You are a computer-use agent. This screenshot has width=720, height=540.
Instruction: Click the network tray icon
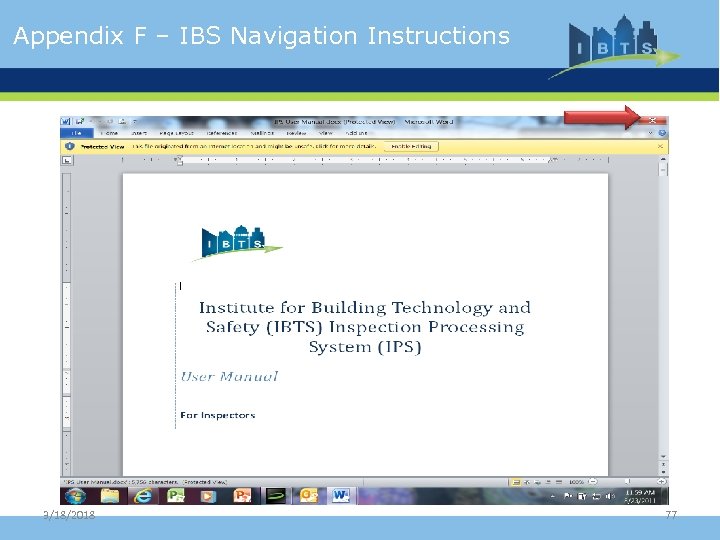coord(596,496)
